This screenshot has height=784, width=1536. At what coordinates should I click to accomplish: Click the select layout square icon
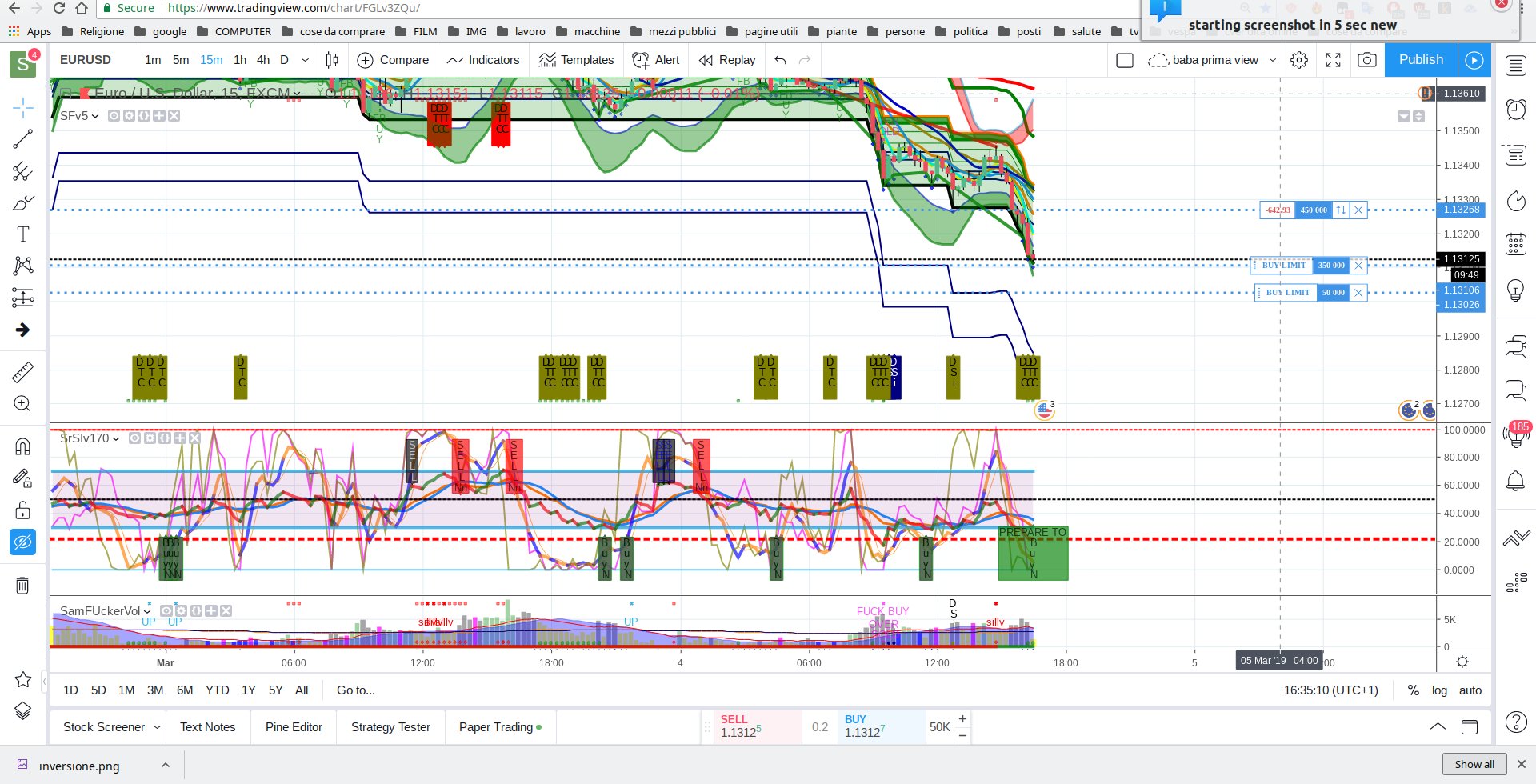pos(1124,60)
